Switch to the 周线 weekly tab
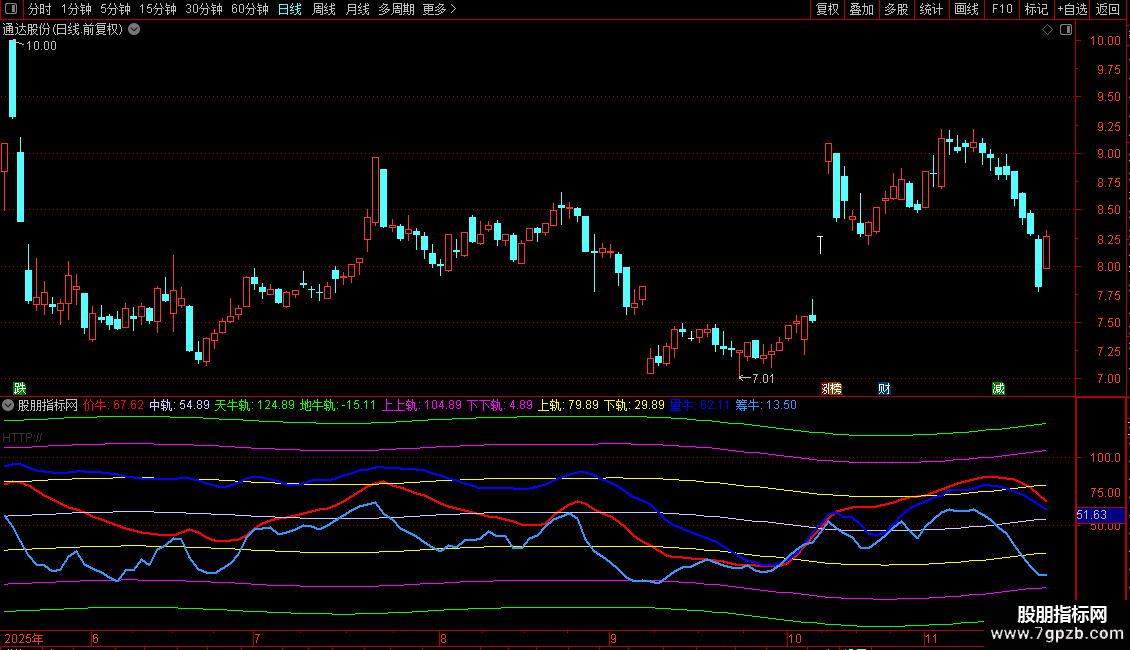 point(324,10)
